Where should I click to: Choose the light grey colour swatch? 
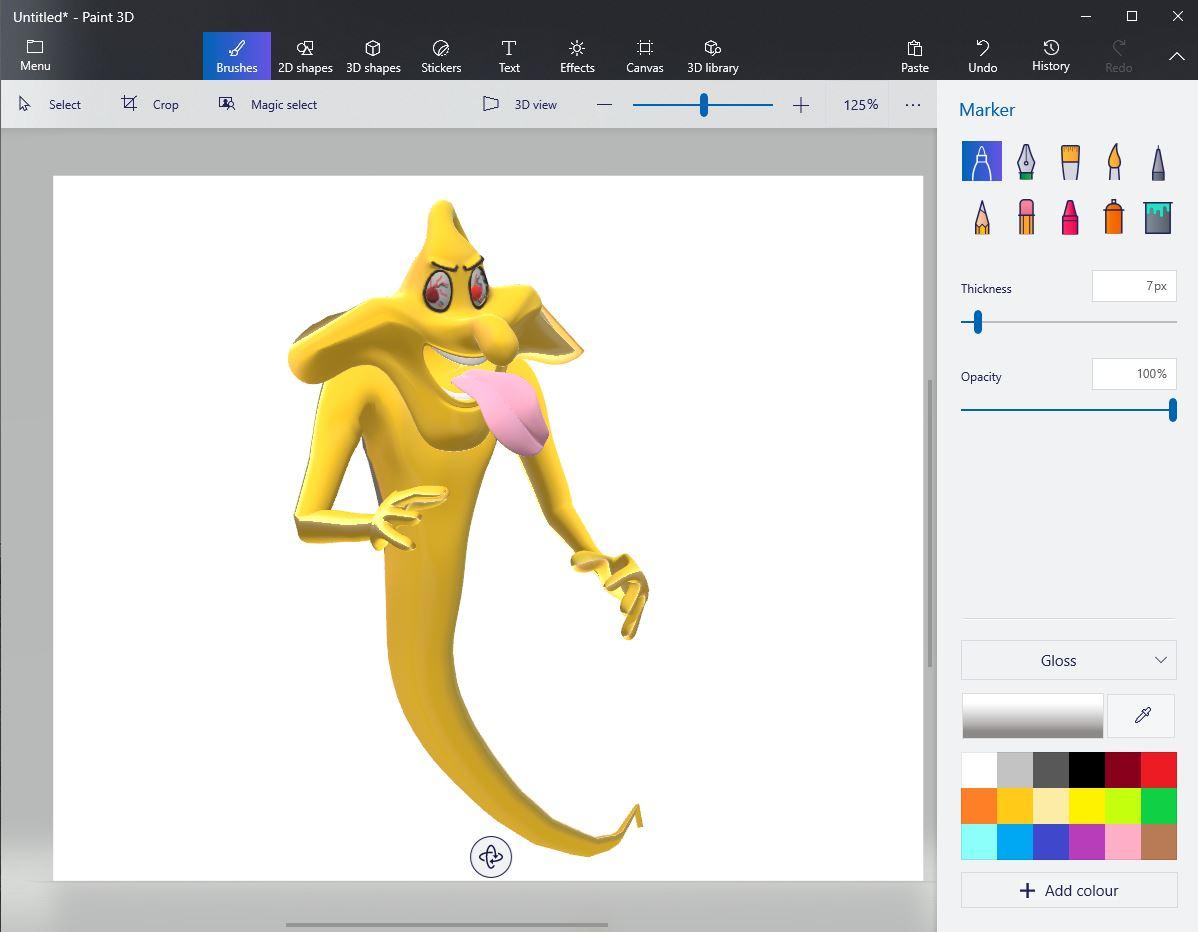[1015, 770]
